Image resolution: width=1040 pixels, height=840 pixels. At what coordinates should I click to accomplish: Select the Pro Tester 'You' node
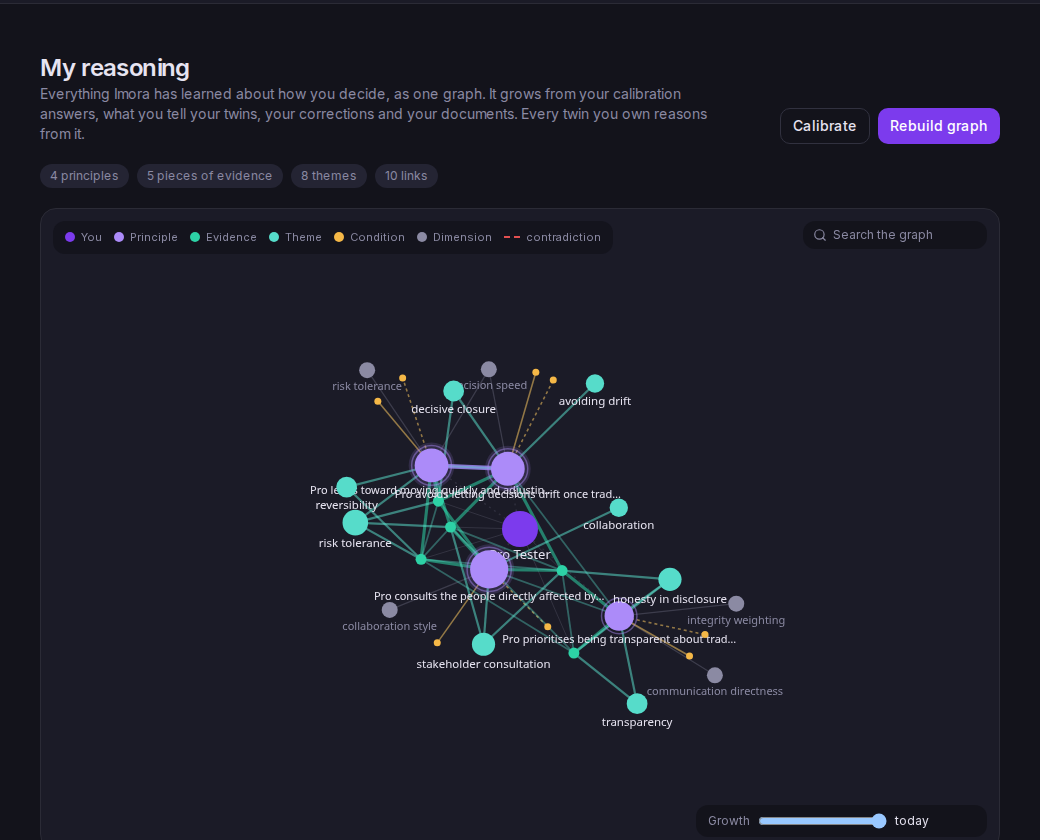click(x=520, y=529)
